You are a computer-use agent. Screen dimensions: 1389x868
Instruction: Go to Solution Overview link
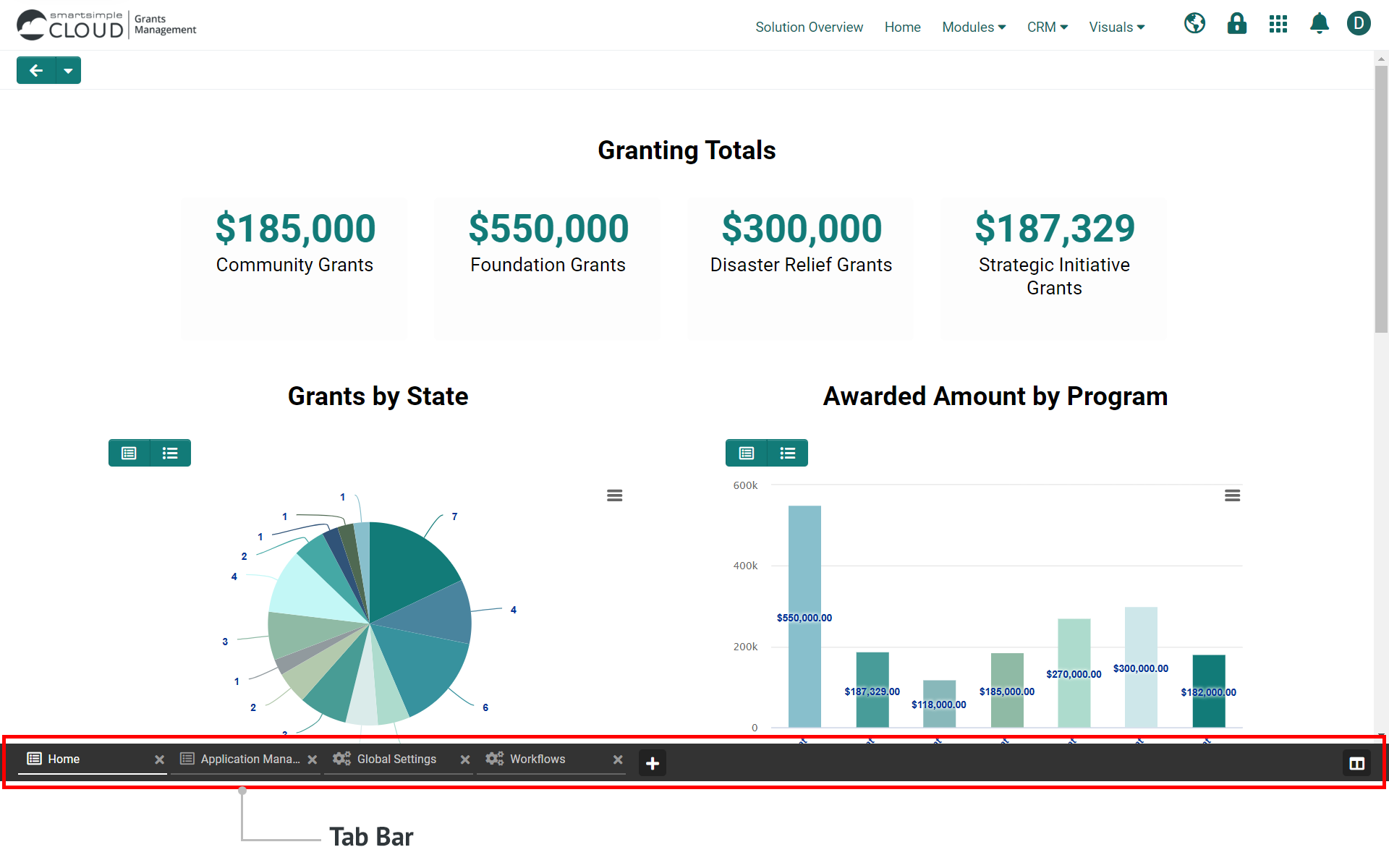[809, 27]
